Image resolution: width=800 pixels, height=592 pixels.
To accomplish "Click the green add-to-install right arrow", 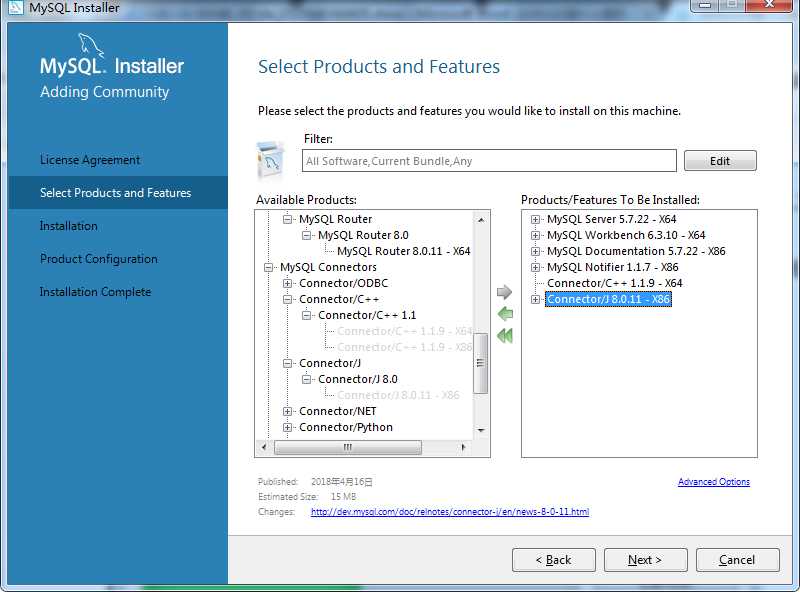I will (504, 292).
